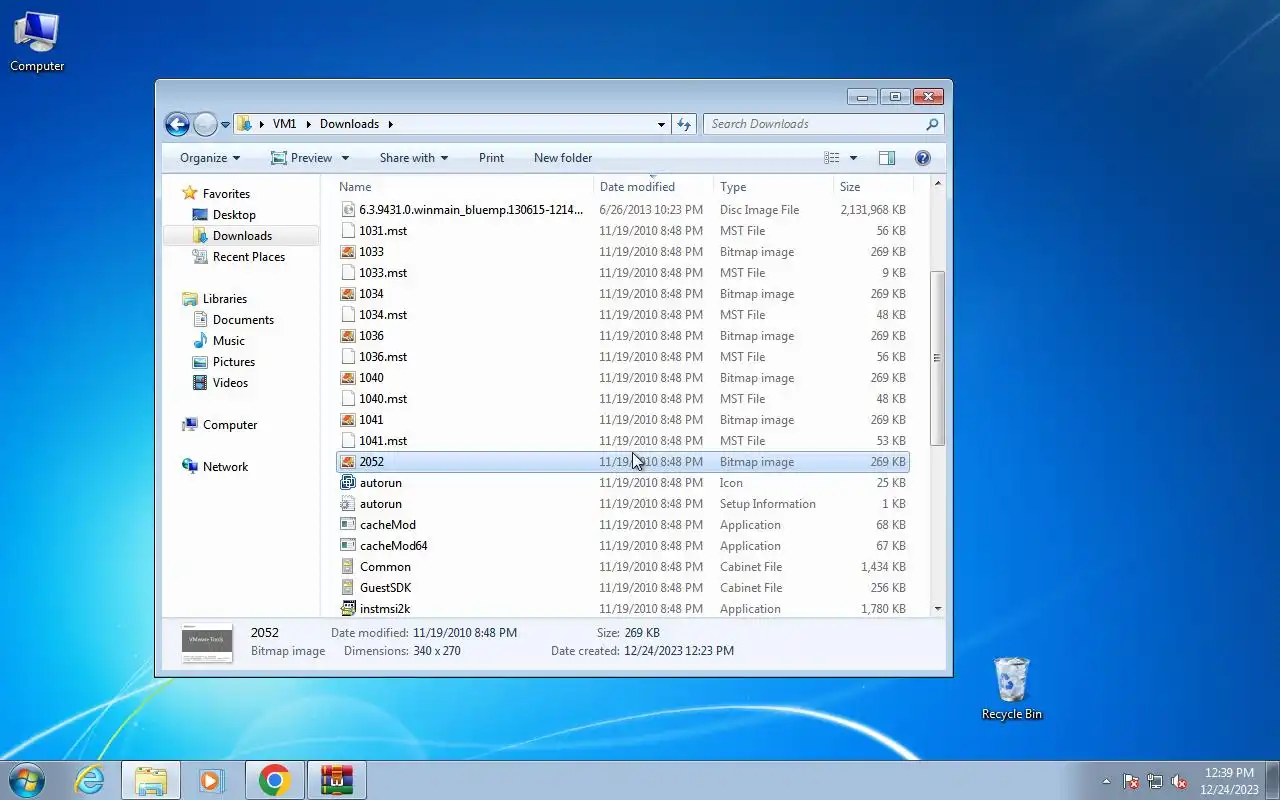Click the 1033 bitmap image icon
Viewport: 1280px width, 800px height.
[x=348, y=252]
